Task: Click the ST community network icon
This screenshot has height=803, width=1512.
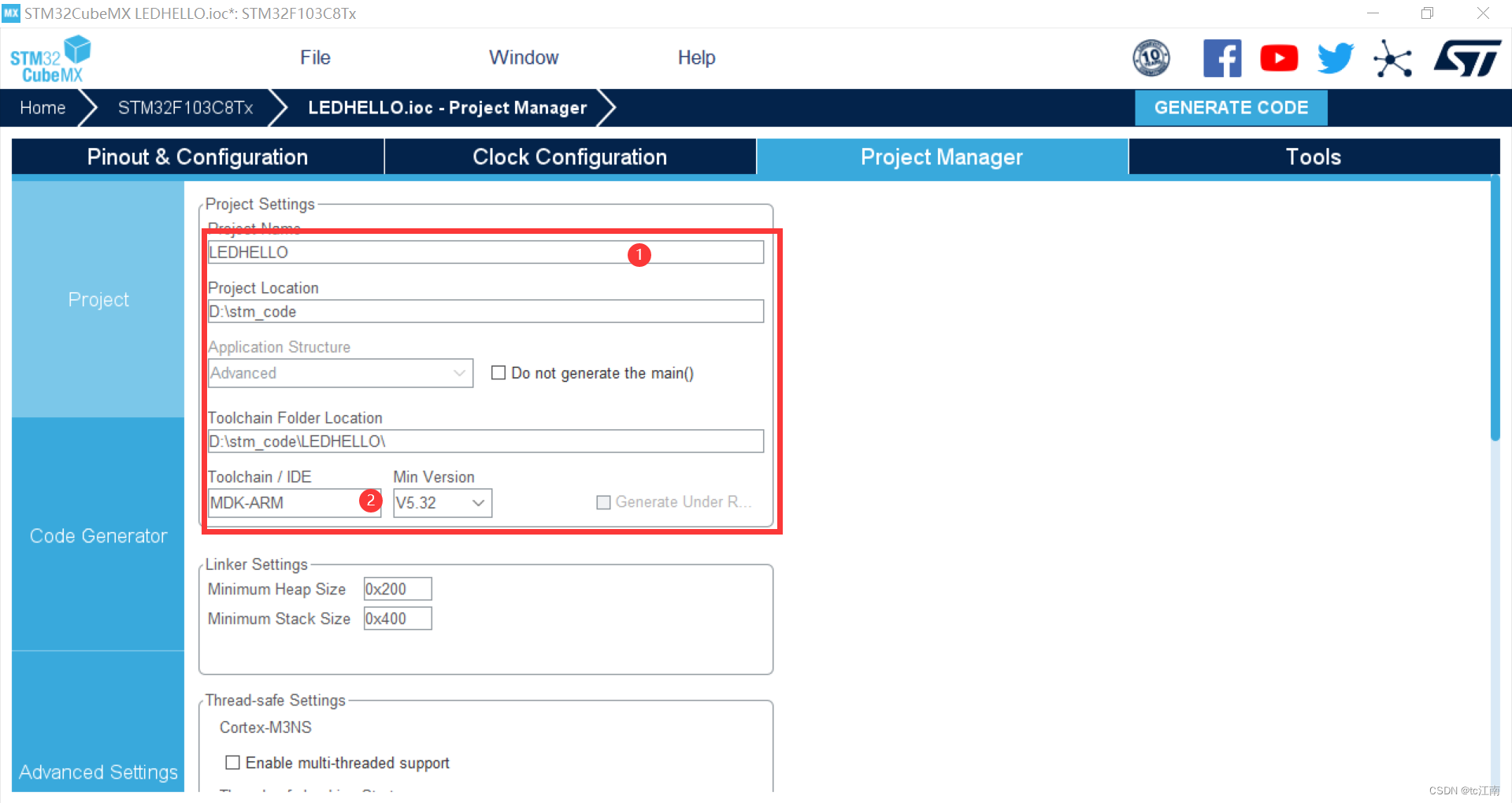Action: [x=1392, y=58]
